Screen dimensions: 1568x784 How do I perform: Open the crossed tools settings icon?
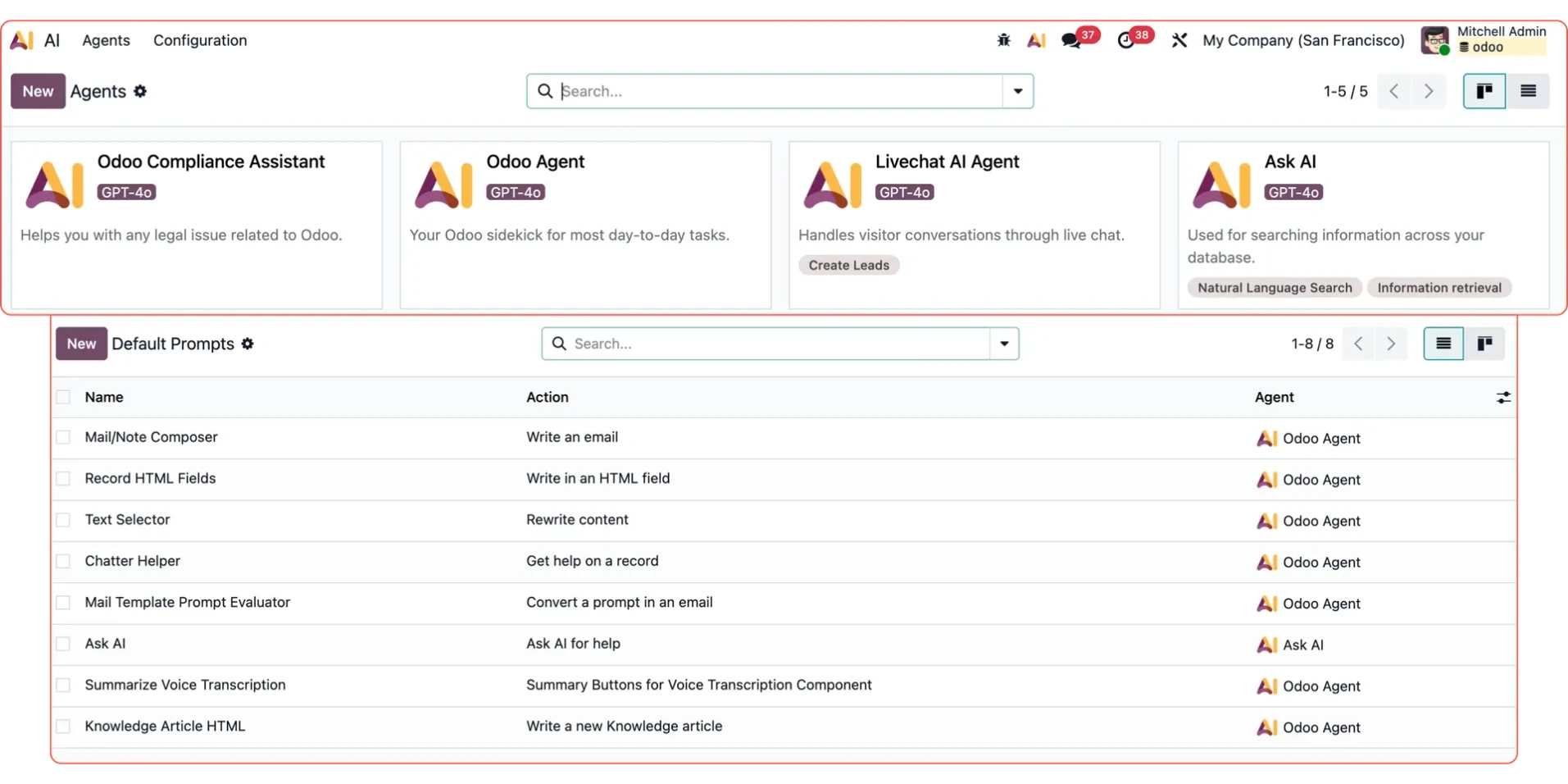click(1179, 40)
